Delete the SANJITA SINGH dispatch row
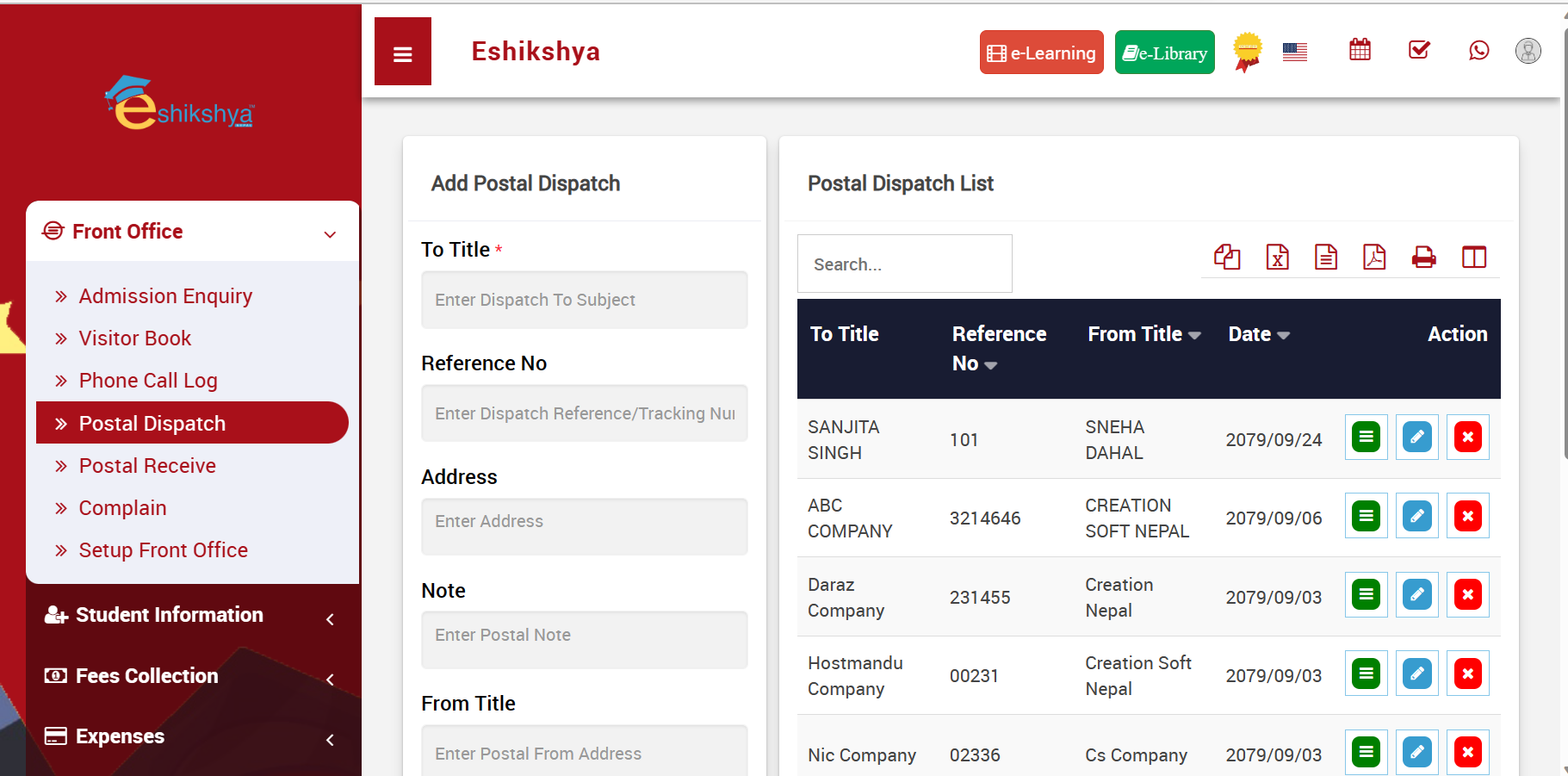This screenshot has height=776, width=1568. (1467, 438)
